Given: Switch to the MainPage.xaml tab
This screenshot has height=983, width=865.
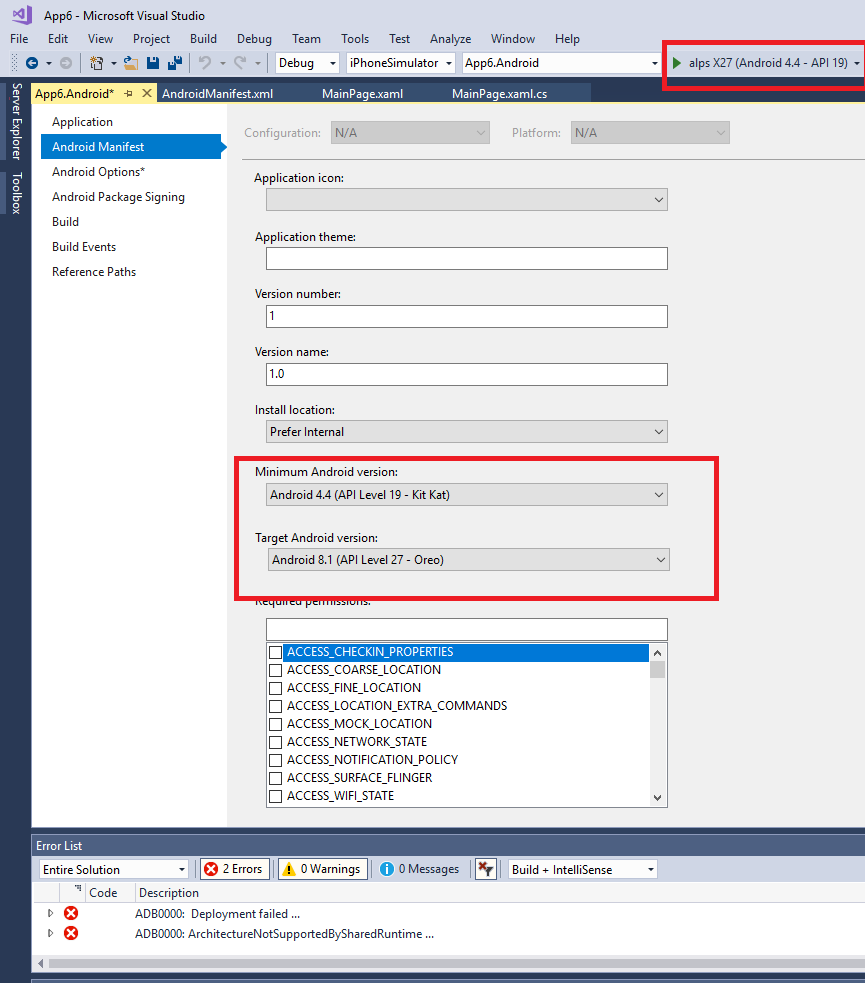Looking at the screenshot, I should pyautogui.click(x=362, y=93).
